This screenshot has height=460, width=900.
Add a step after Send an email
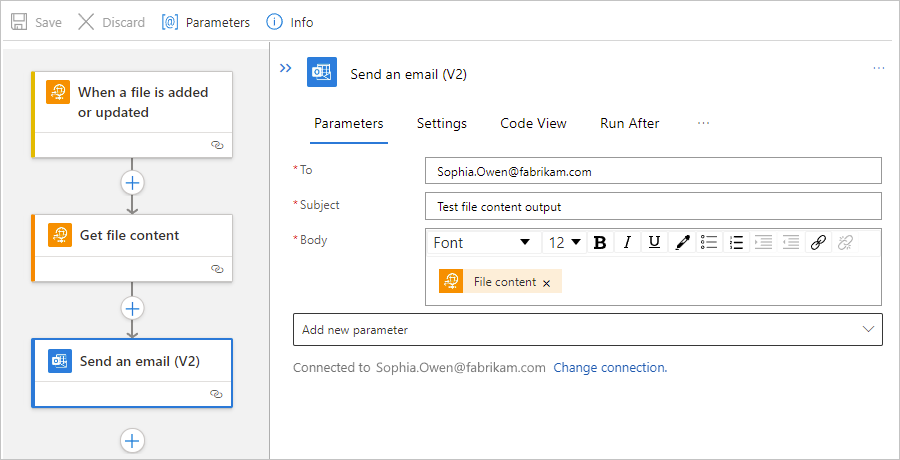[132, 440]
